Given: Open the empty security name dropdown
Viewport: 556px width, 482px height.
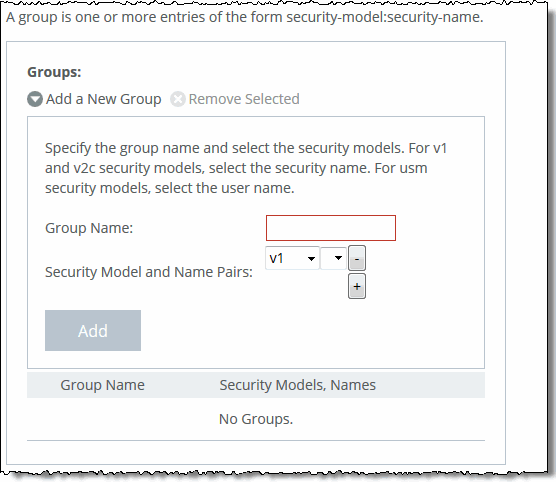Looking at the screenshot, I should point(333,258).
